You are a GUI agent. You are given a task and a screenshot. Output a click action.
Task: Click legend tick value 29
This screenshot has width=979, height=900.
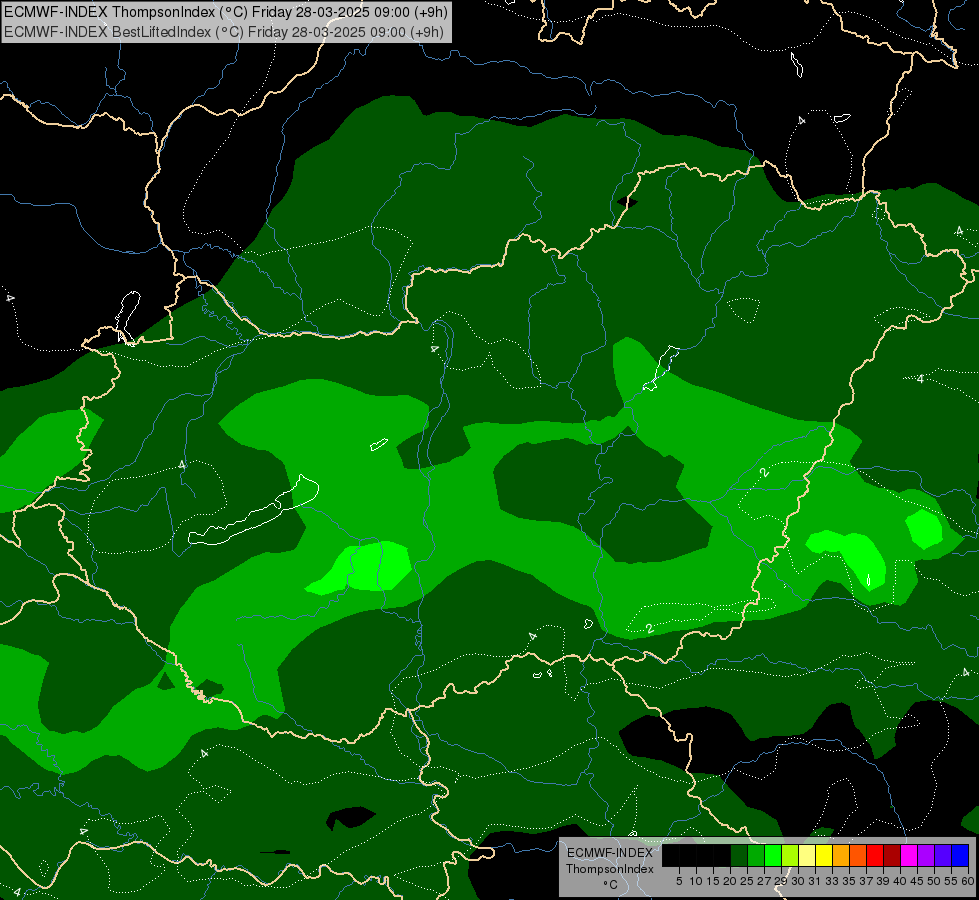click(781, 881)
